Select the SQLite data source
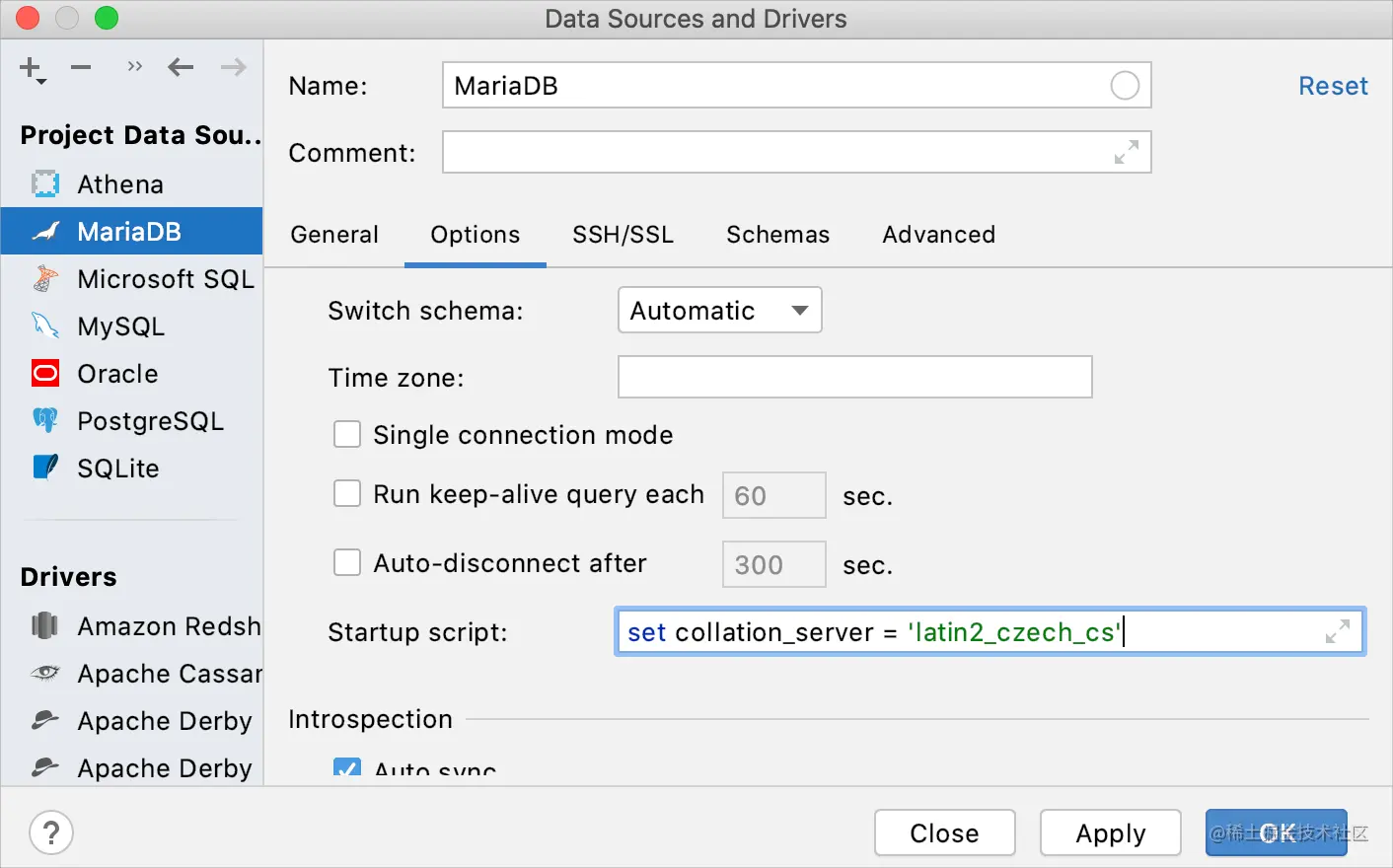 point(132,469)
